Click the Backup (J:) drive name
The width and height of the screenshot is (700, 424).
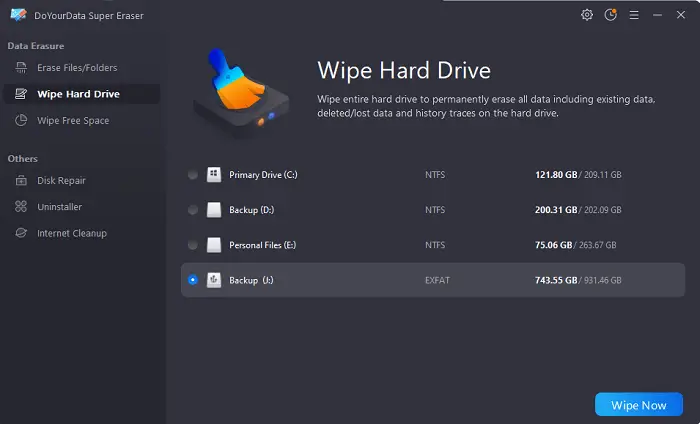251,280
